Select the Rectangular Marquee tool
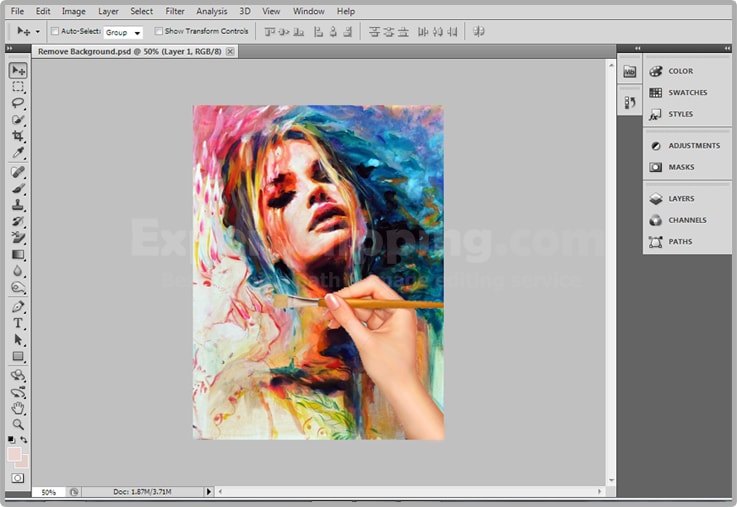 (x=18, y=87)
